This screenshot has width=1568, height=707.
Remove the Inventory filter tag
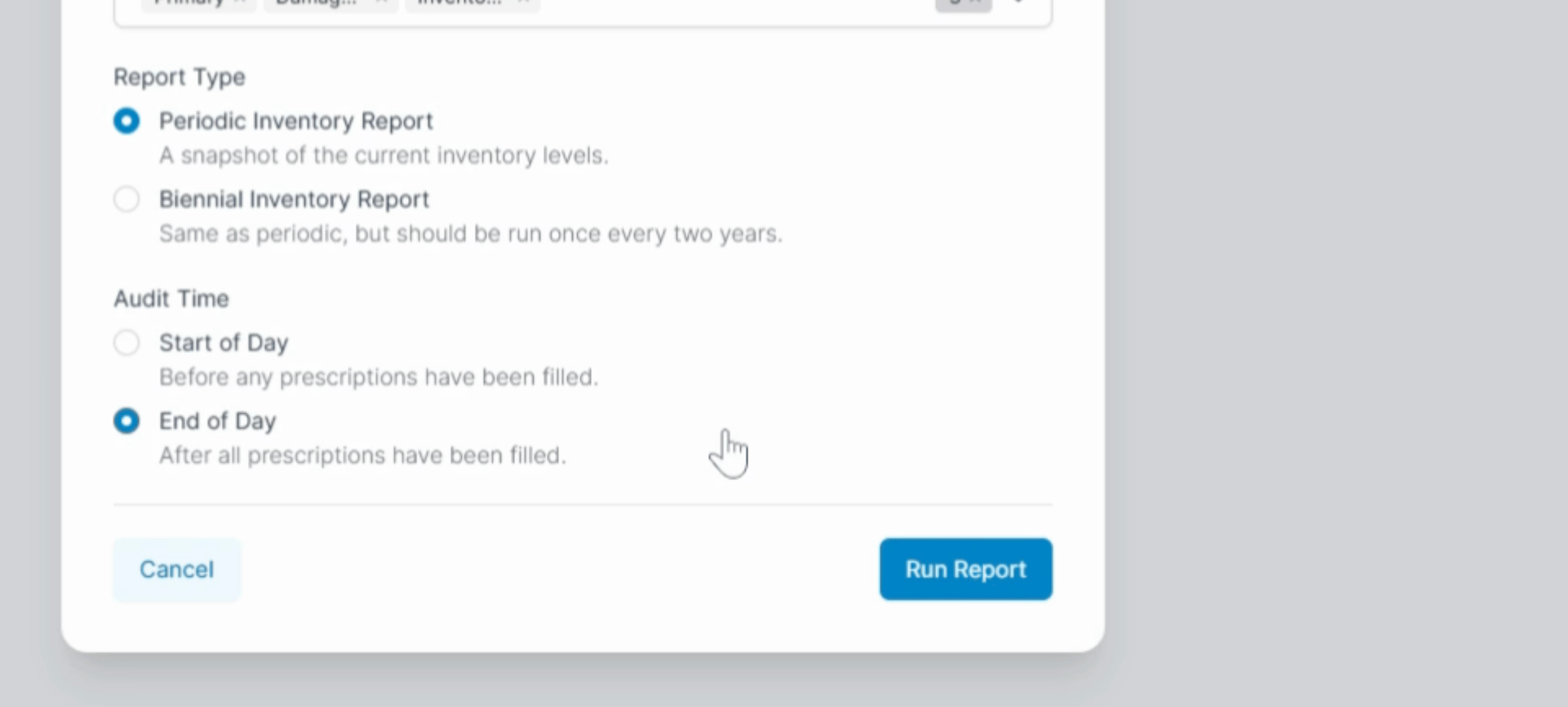coord(521,3)
